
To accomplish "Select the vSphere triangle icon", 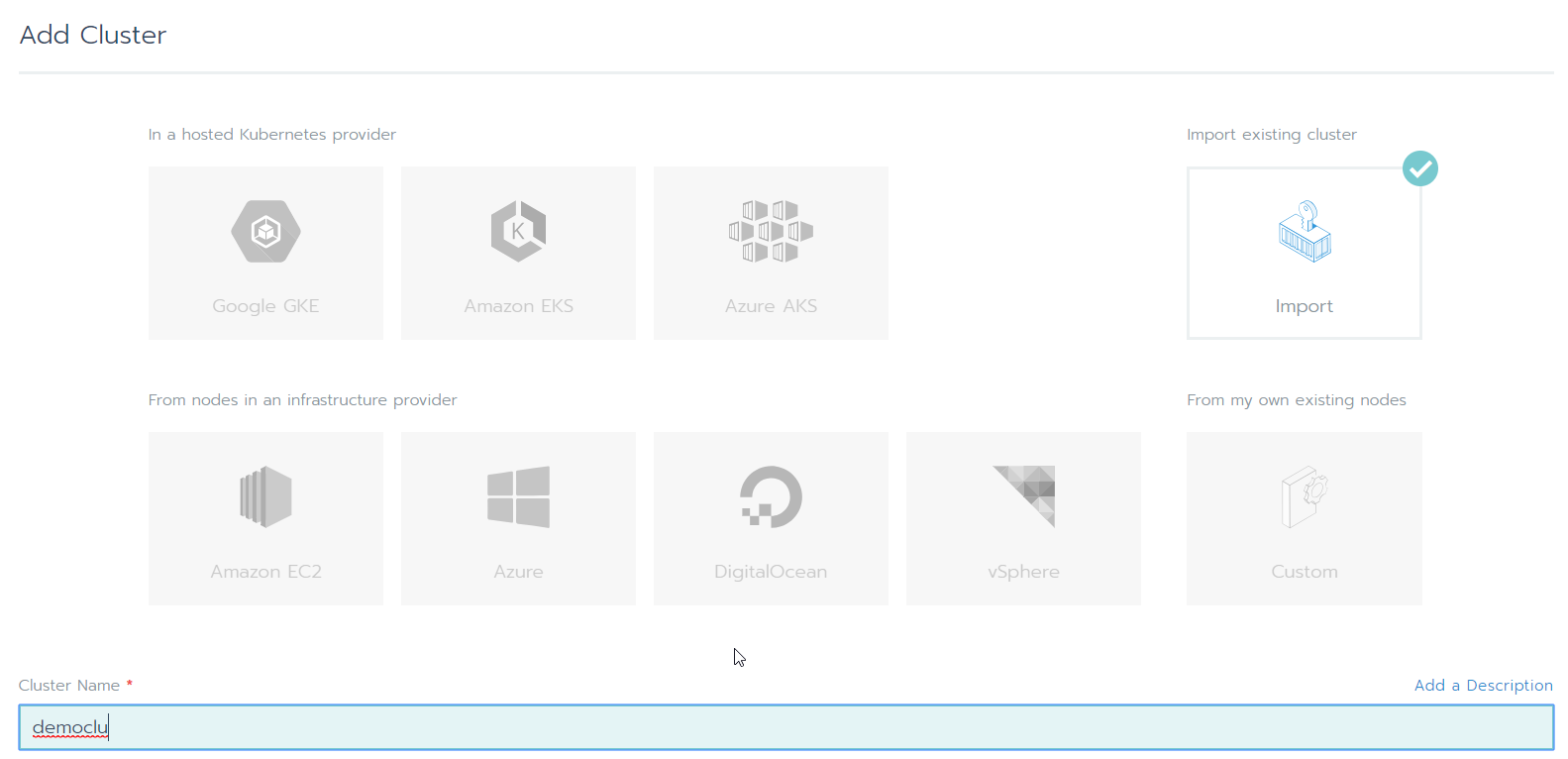I will tap(1024, 496).
